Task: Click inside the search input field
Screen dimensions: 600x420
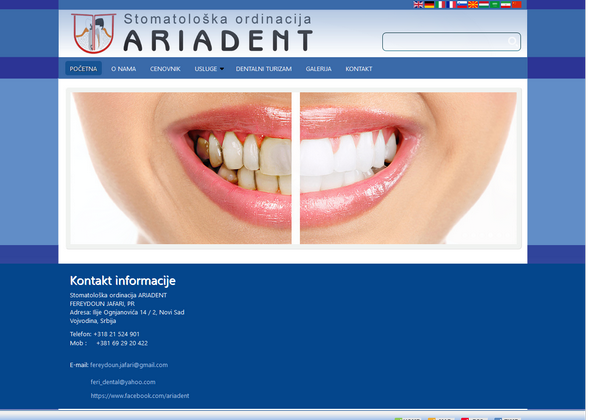Action: pyautogui.click(x=444, y=42)
